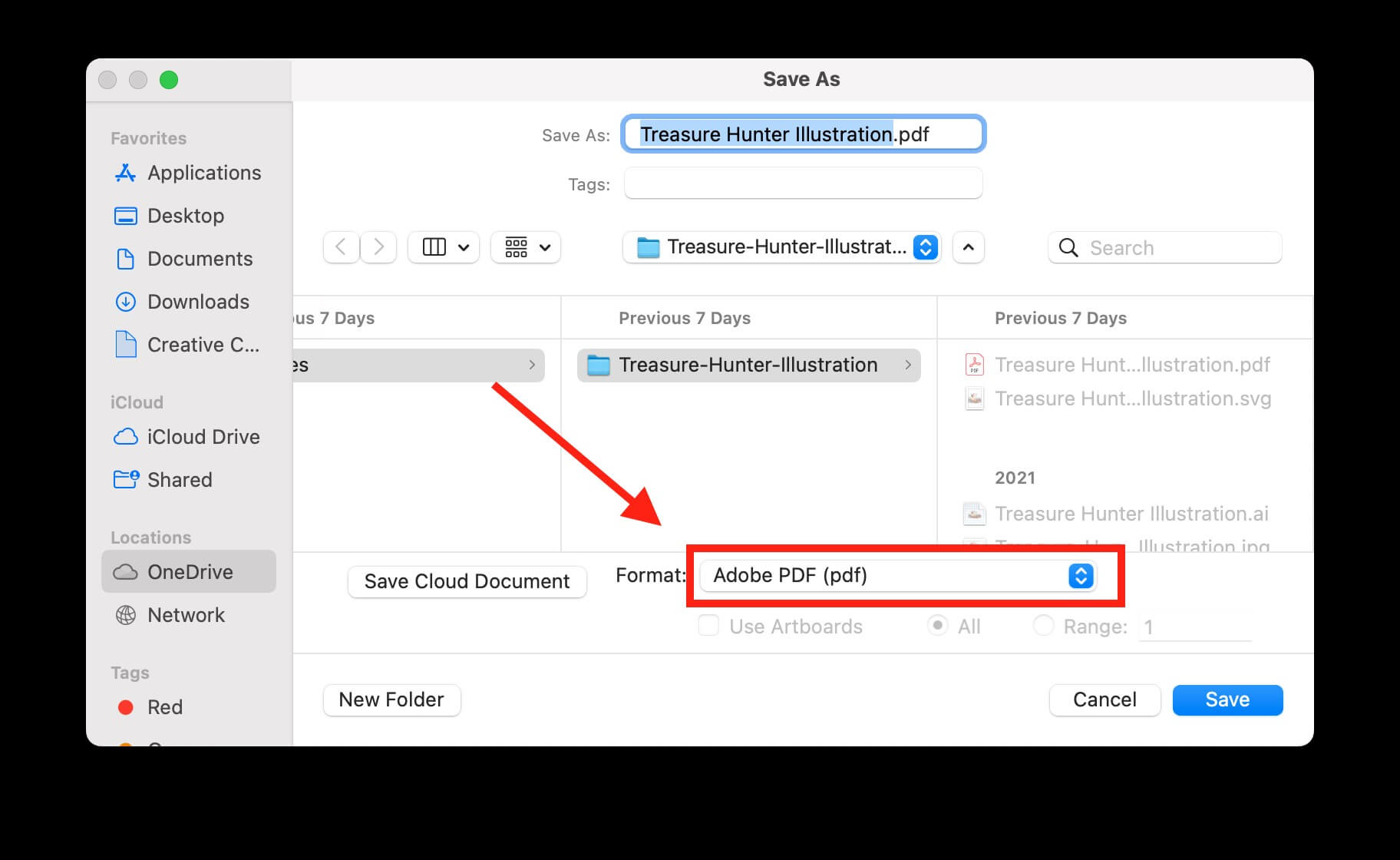
Task: Click the Save Cloud Document button
Action: [467, 581]
